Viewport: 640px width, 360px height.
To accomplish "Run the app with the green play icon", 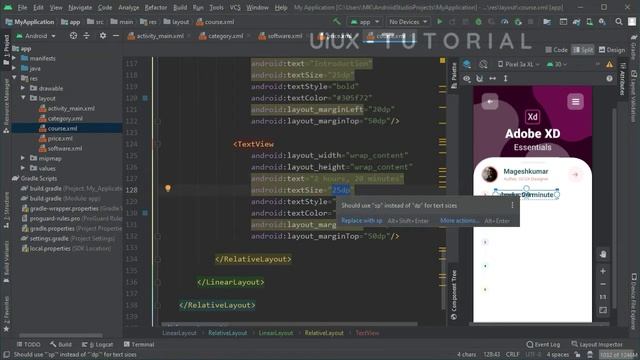I will (x=440, y=22).
